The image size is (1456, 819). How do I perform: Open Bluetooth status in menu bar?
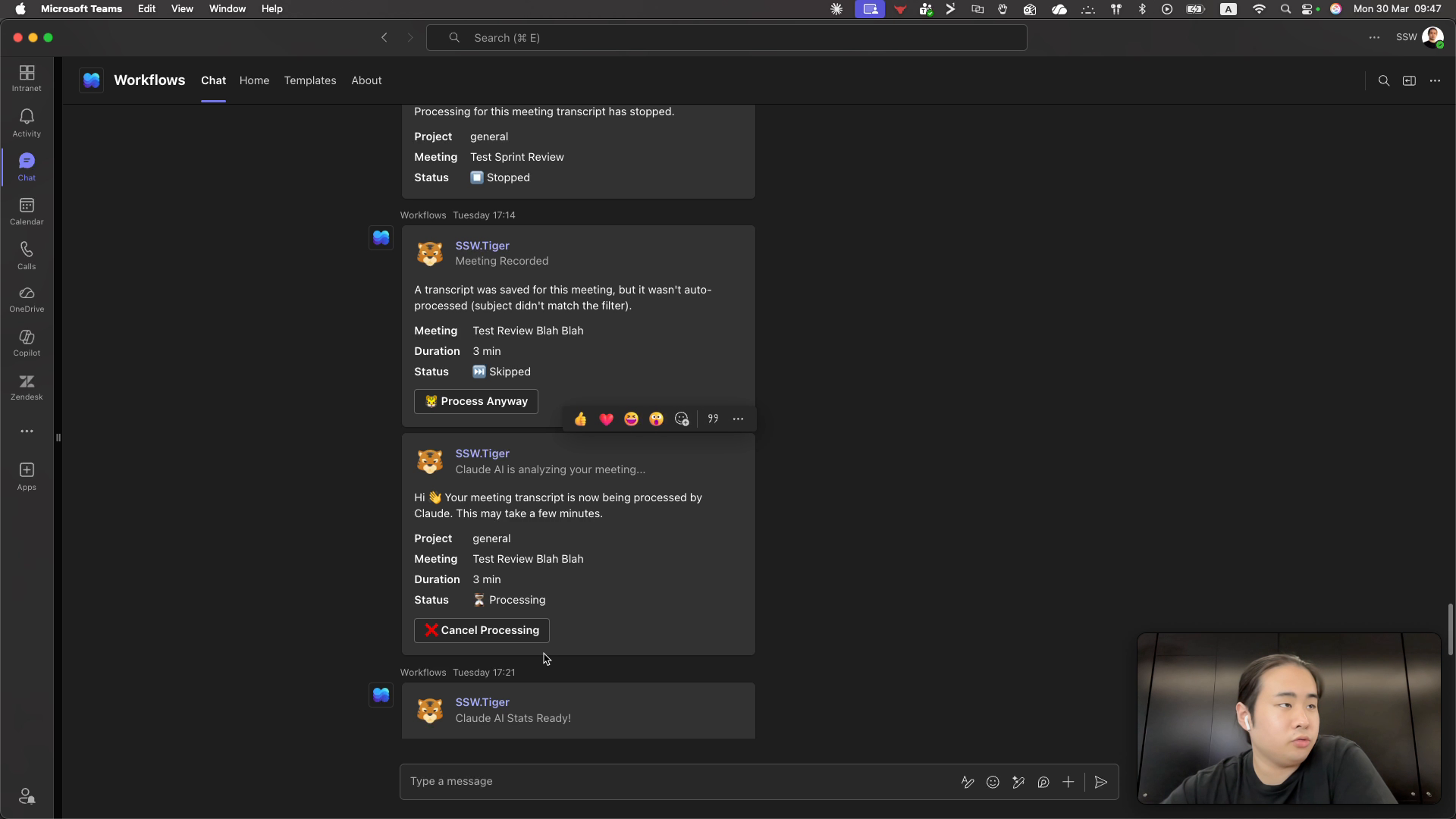click(1142, 9)
